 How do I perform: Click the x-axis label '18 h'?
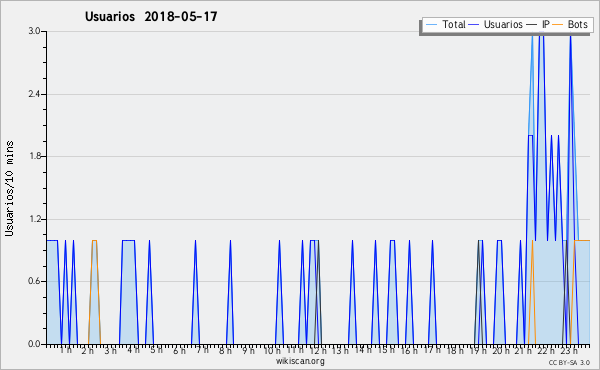pyautogui.click(x=455, y=350)
